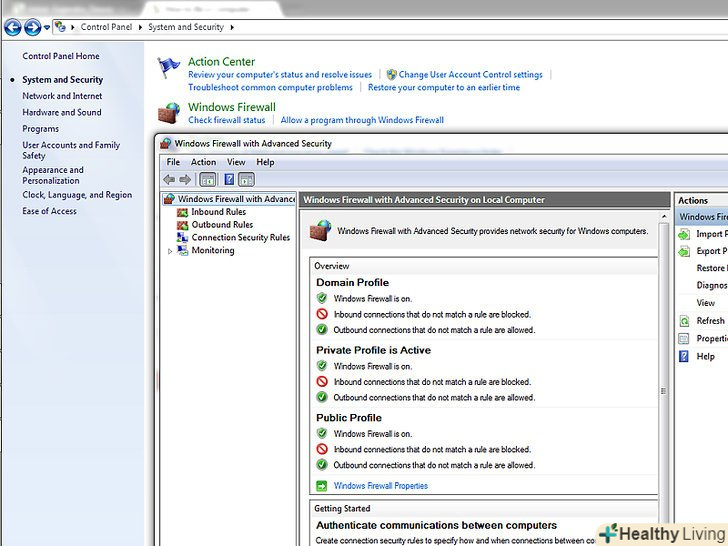Click the Refresh action icon
This screenshot has height=546, width=728.
[x=684, y=321]
